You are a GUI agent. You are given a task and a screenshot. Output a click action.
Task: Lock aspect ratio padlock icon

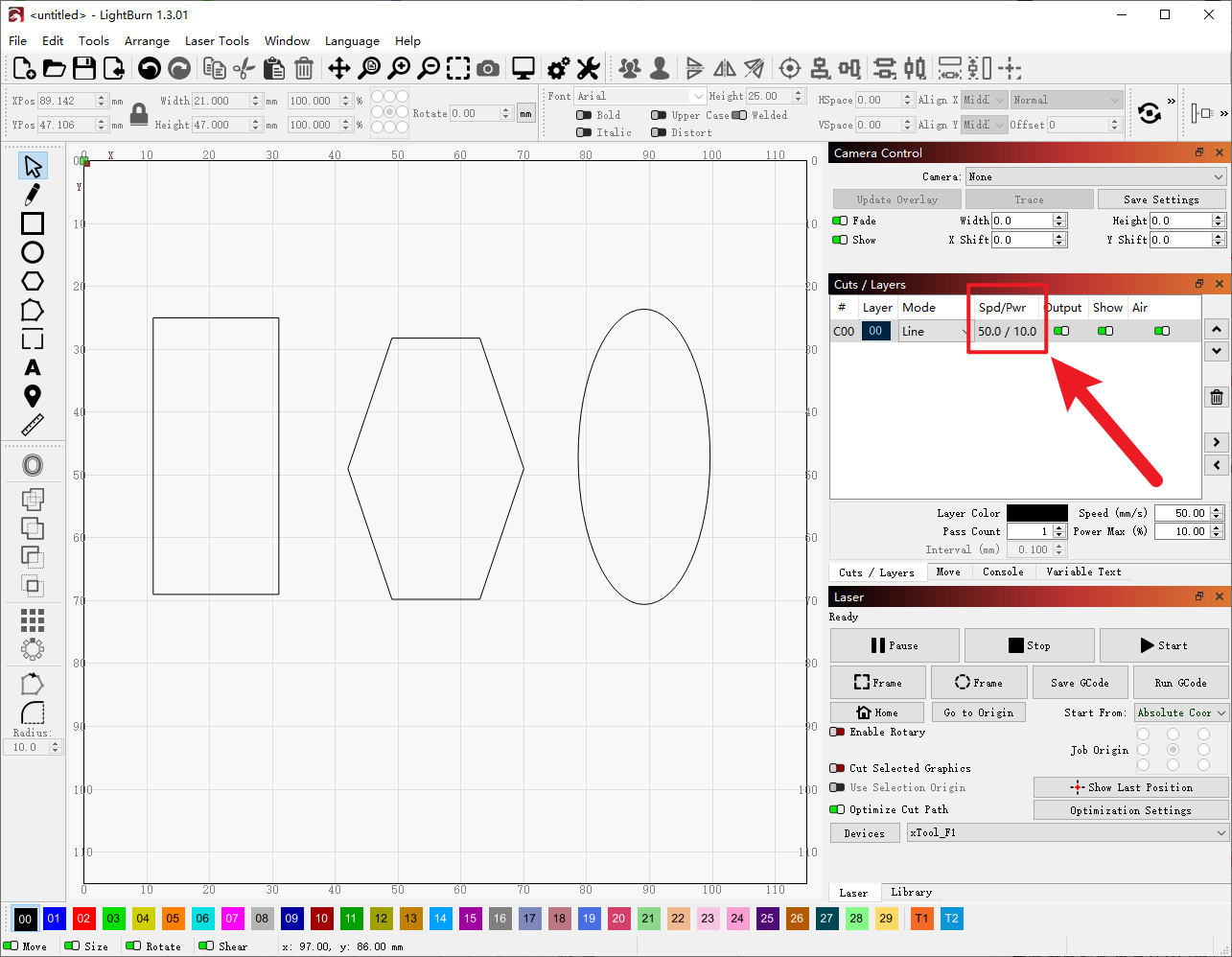pyautogui.click(x=139, y=114)
